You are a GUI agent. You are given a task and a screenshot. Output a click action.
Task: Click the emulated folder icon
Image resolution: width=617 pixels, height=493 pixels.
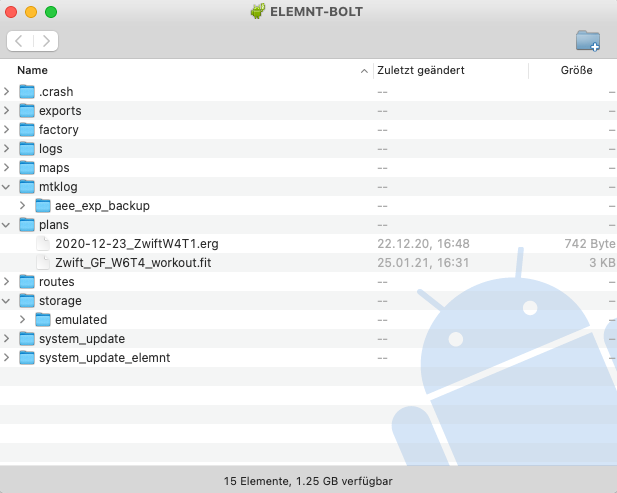click(43, 320)
